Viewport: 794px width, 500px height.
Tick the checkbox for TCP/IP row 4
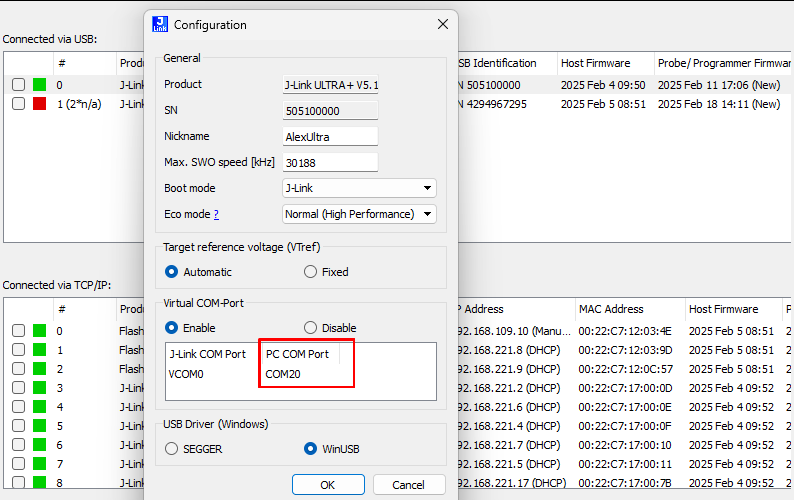coord(19,407)
